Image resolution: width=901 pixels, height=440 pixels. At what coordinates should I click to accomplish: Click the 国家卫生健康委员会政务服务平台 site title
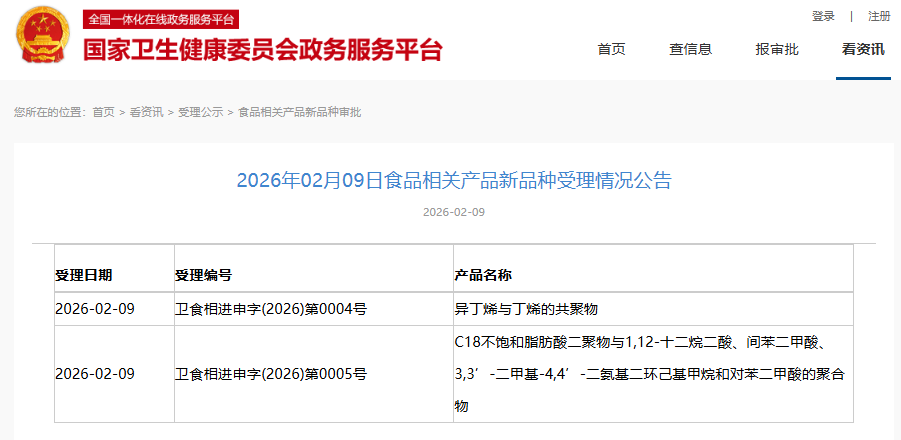(x=263, y=51)
